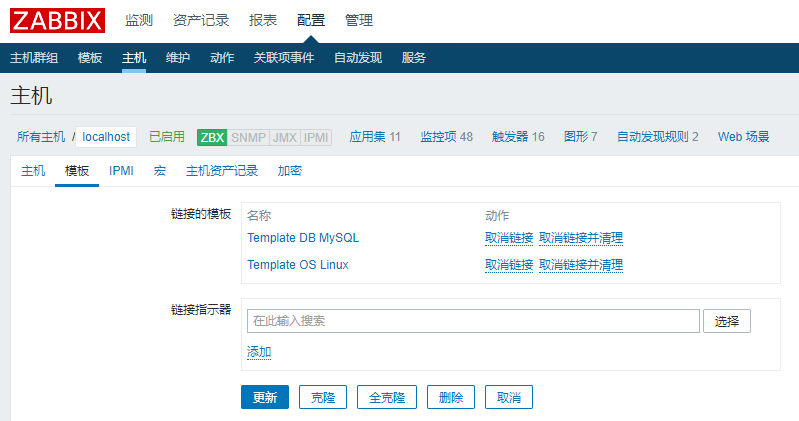Switch to the 宏 tab
This screenshot has width=799, height=421.
160,171
